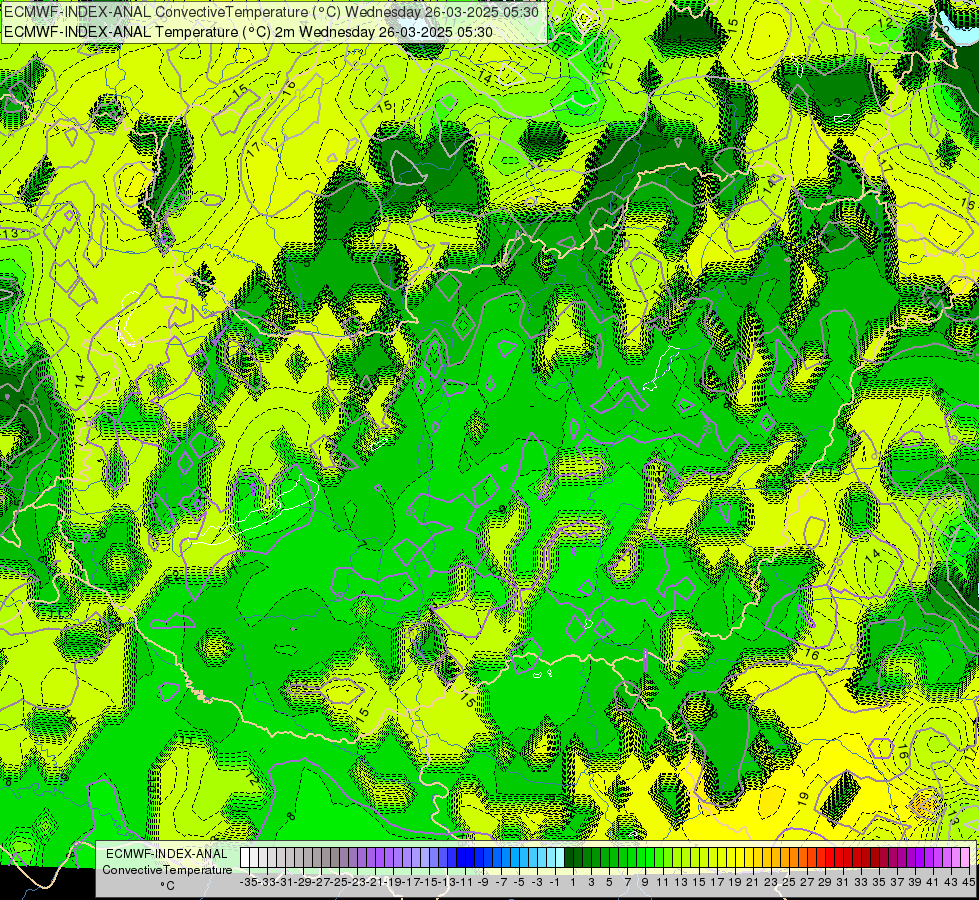Image resolution: width=979 pixels, height=900 pixels.
Task: Select the ConvectiveTemperature label in the legend
Action: coord(167,869)
